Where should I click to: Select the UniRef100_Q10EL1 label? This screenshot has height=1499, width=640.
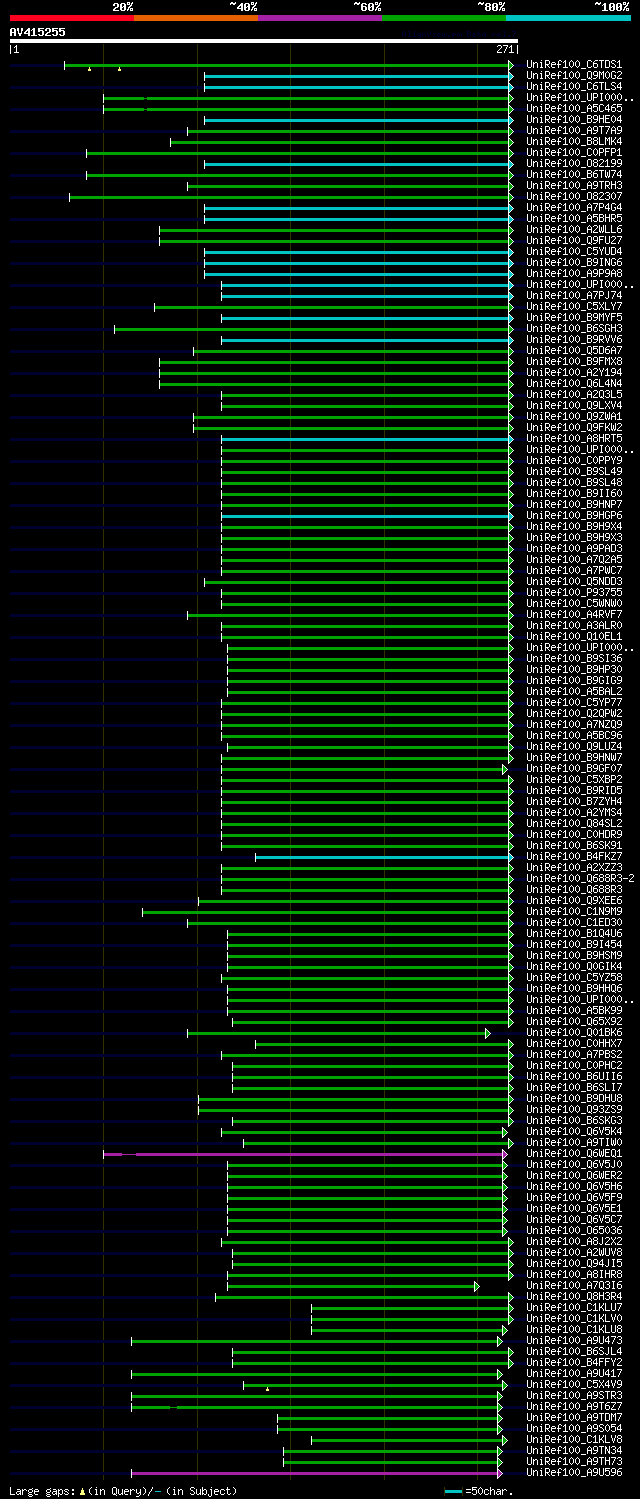573,637
